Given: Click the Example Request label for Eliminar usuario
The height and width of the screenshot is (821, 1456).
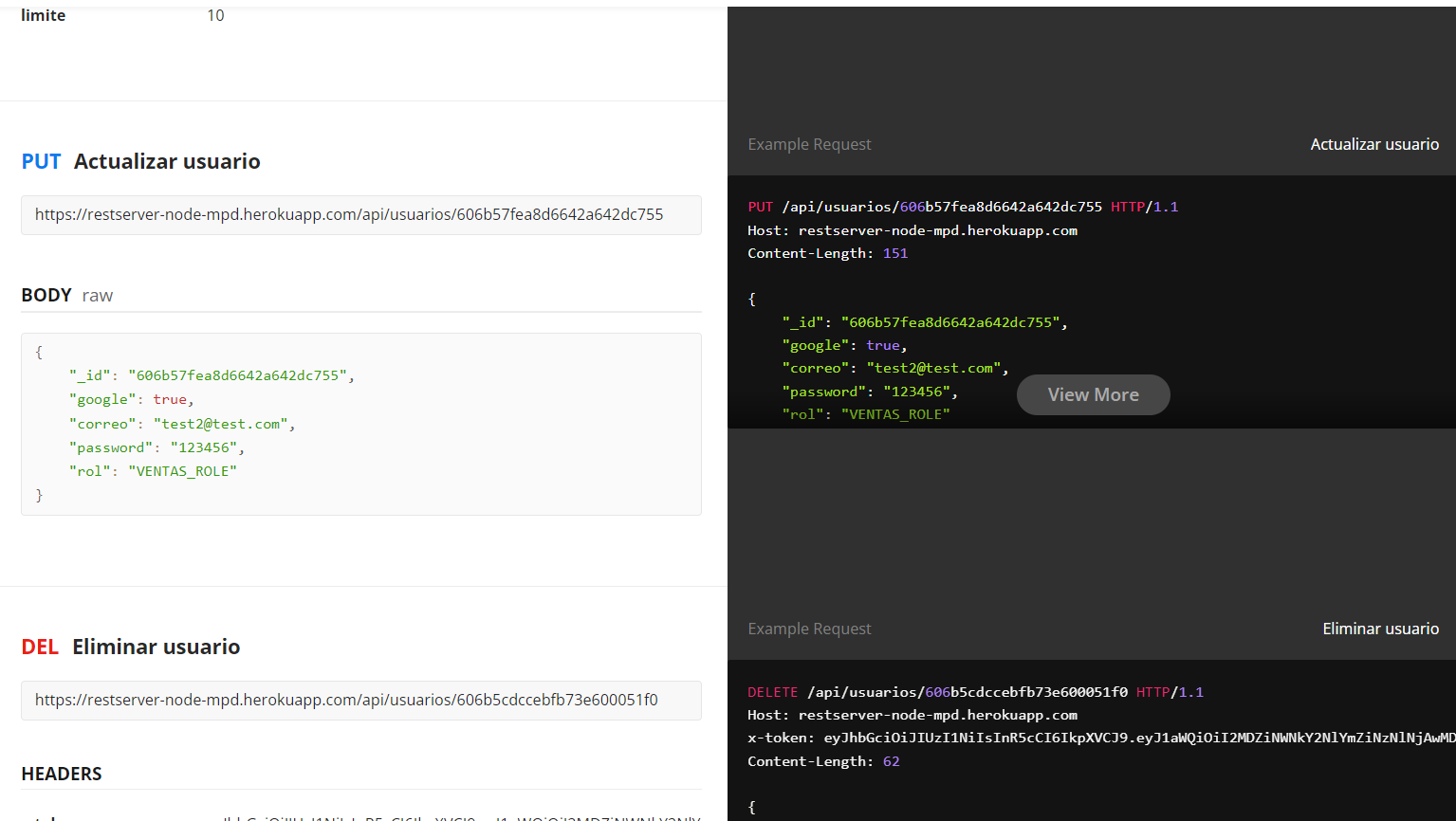Looking at the screenshot, I should point(809,628).
